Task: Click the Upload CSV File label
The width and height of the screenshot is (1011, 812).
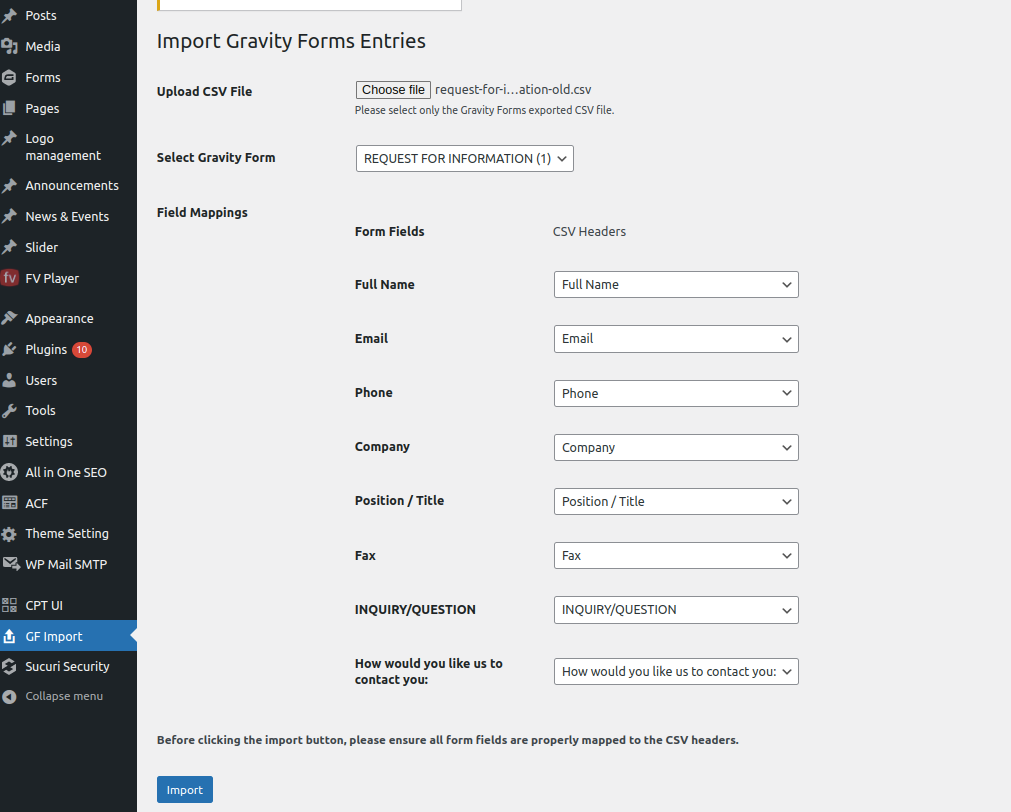Action: click(204, 92)
